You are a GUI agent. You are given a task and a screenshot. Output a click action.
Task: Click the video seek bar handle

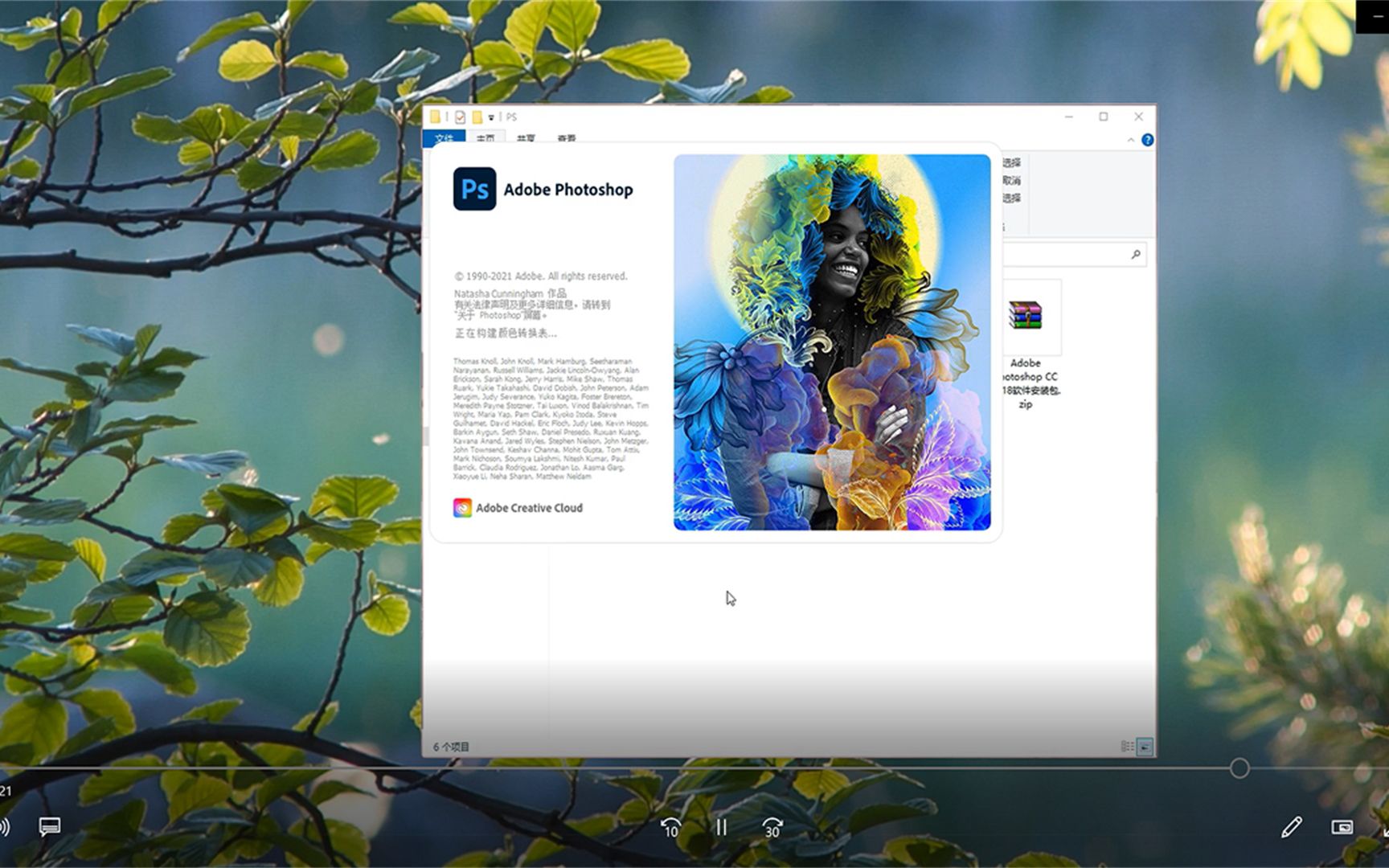1239,768
